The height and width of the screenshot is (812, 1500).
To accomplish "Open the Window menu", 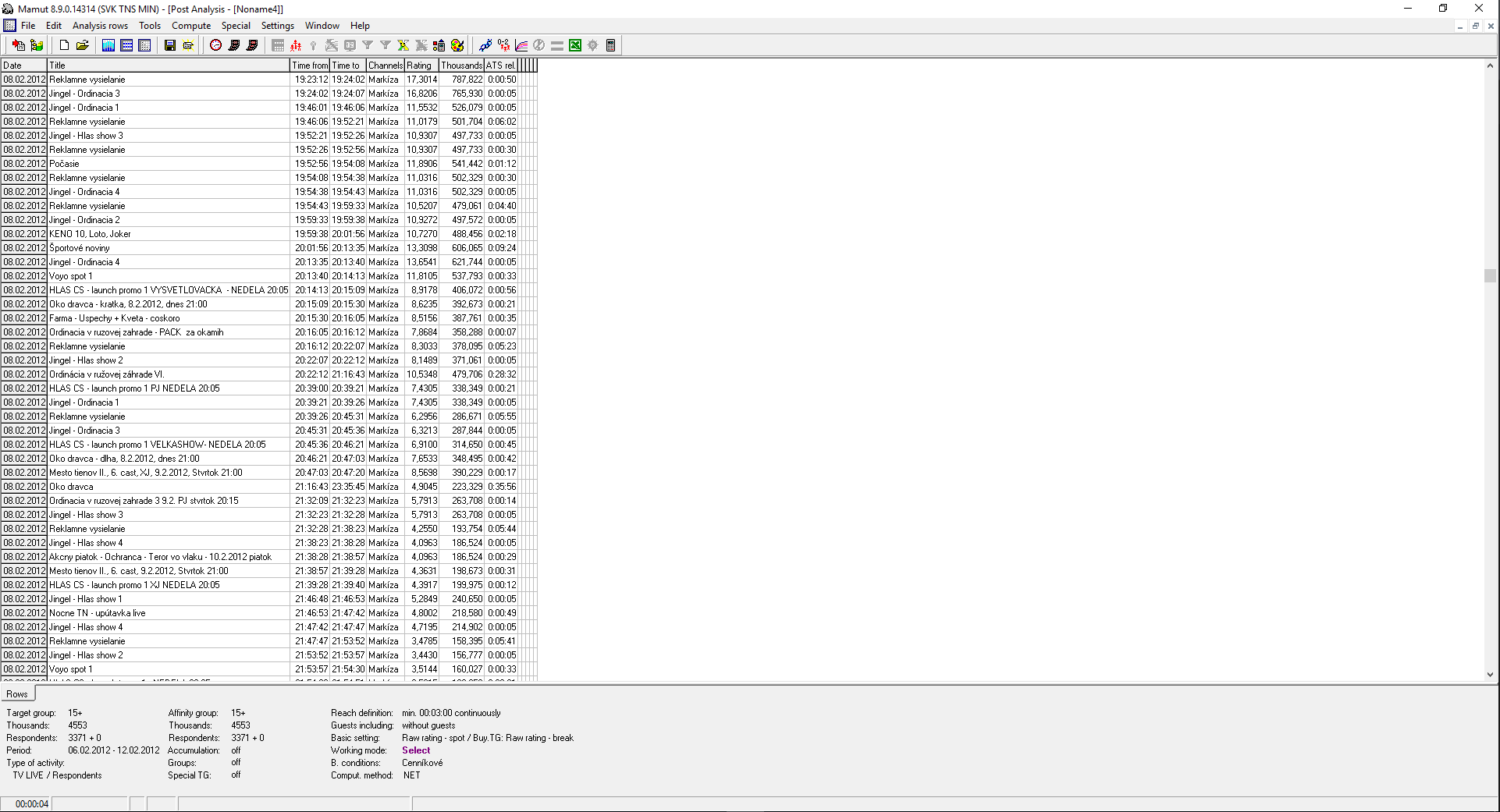I will click(322, 26).
